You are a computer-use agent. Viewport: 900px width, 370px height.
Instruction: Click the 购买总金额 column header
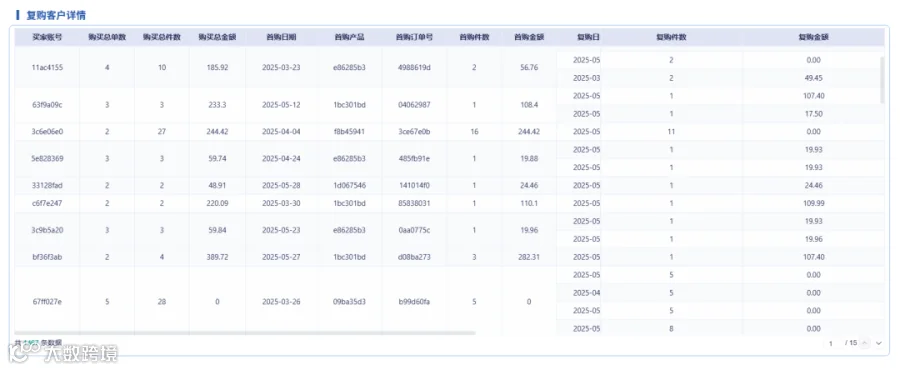click(x=217, y=37)
